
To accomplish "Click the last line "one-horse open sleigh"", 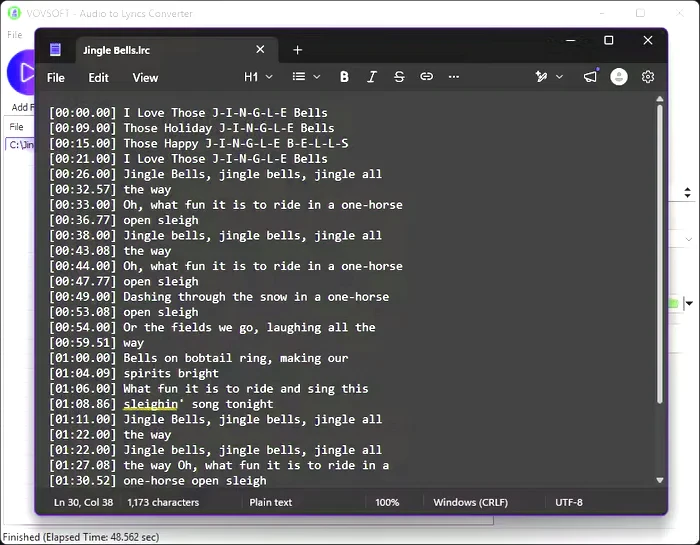I will pos(195,481).
